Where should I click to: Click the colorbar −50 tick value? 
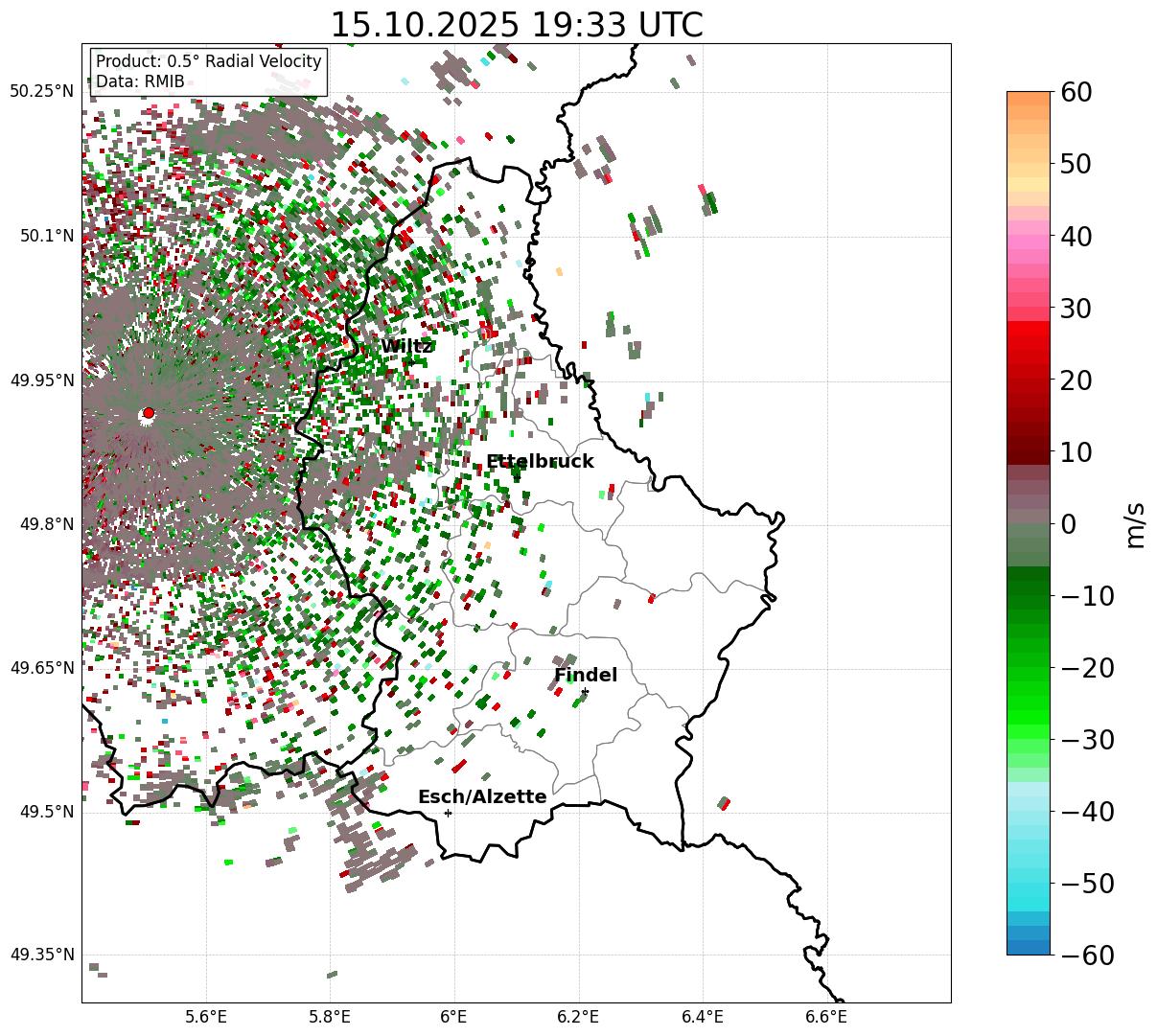[1087, 883]
